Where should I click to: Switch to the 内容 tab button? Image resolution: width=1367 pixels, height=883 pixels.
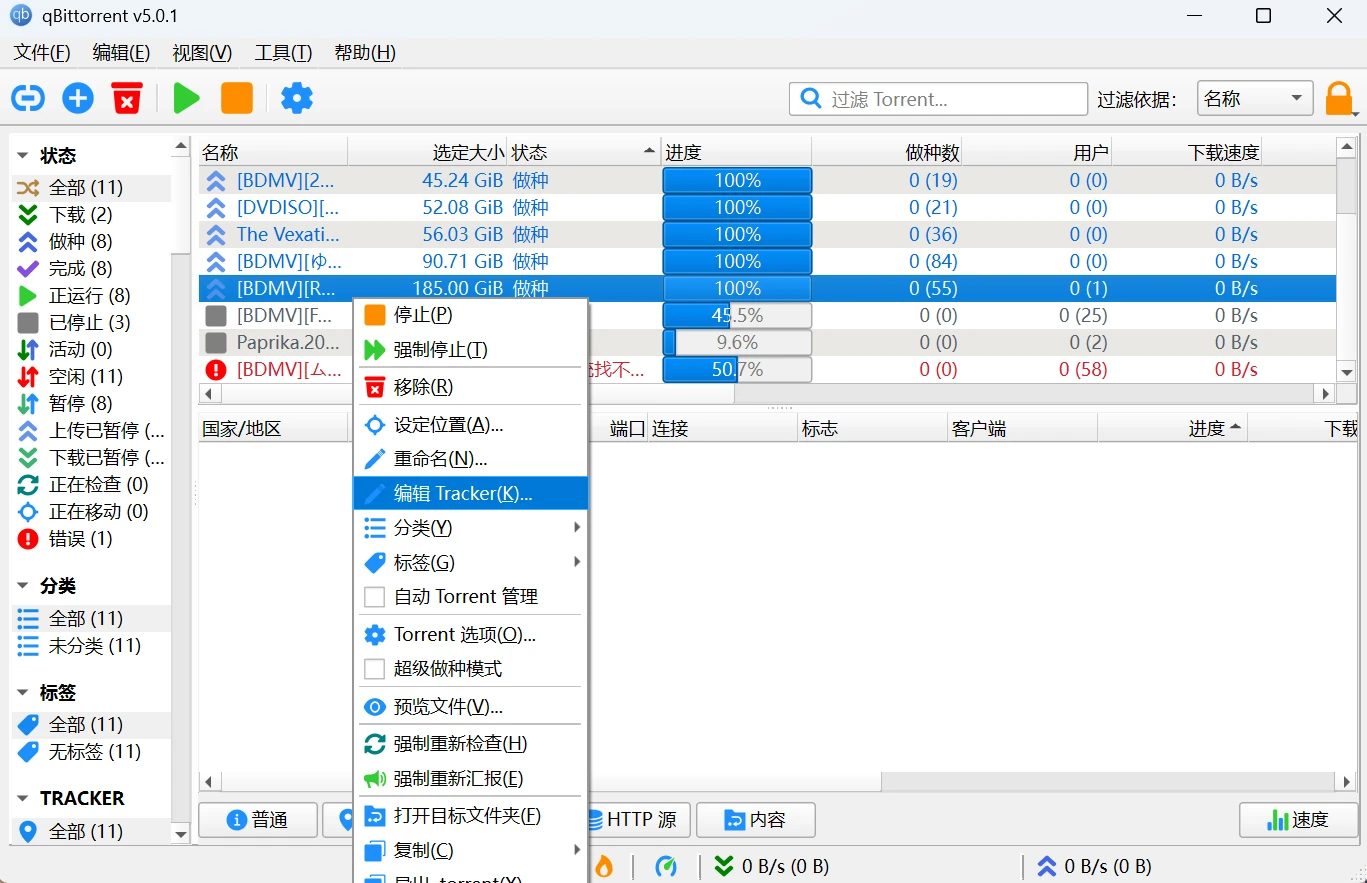pos(755,820)
